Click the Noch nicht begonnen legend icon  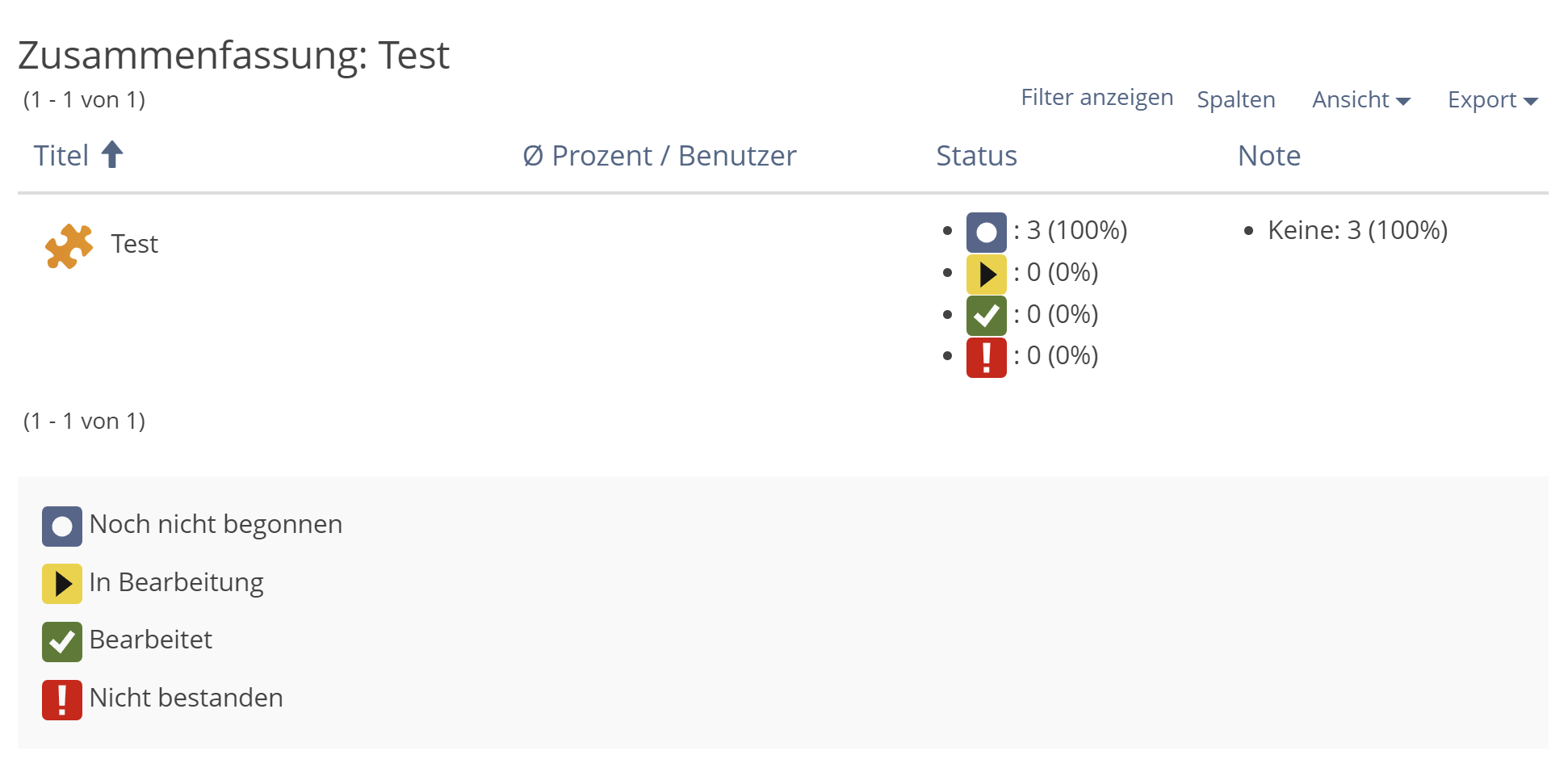click(62, 527)
